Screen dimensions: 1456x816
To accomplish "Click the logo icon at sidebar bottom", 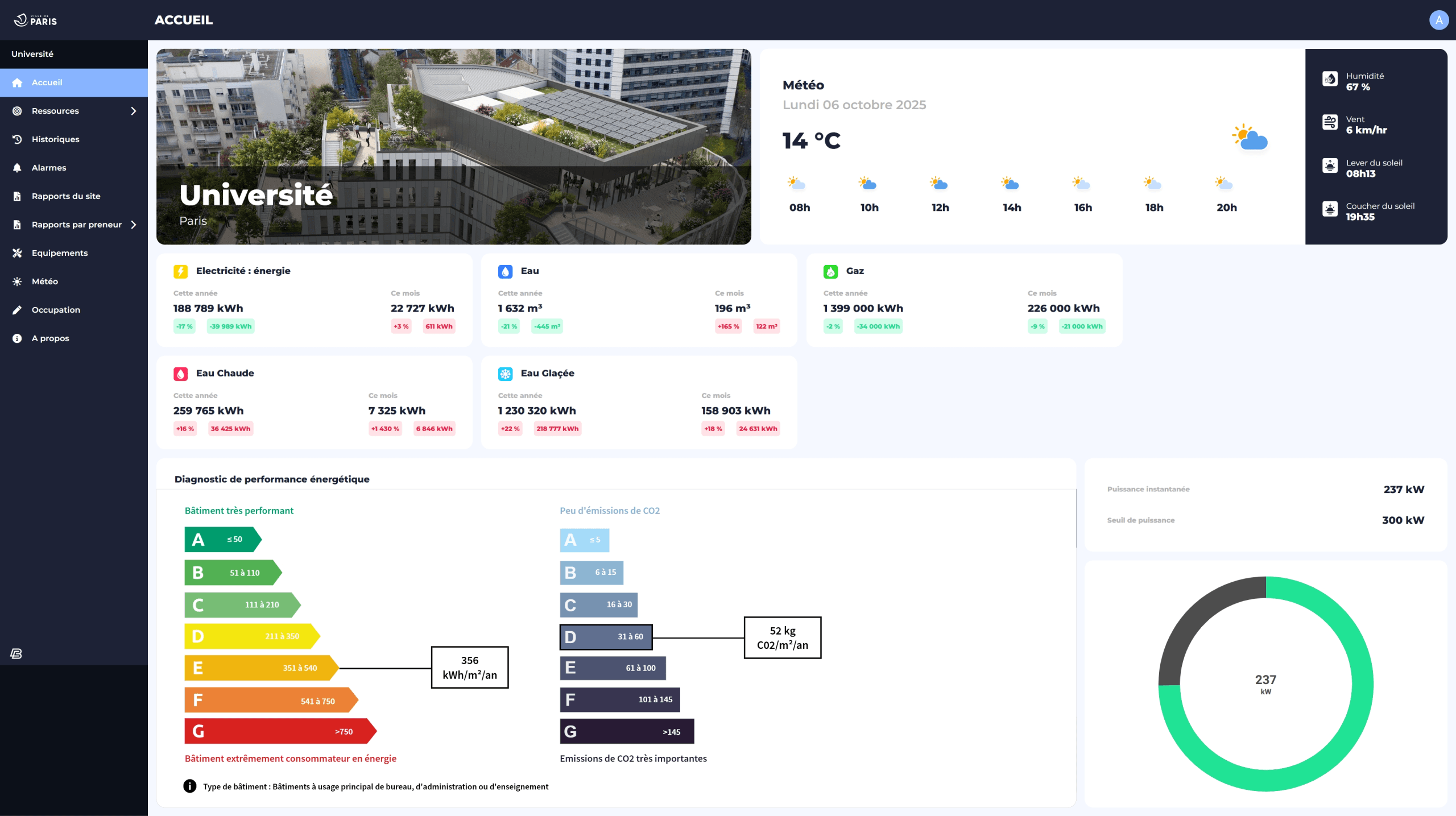I will (x=16, y=654).
